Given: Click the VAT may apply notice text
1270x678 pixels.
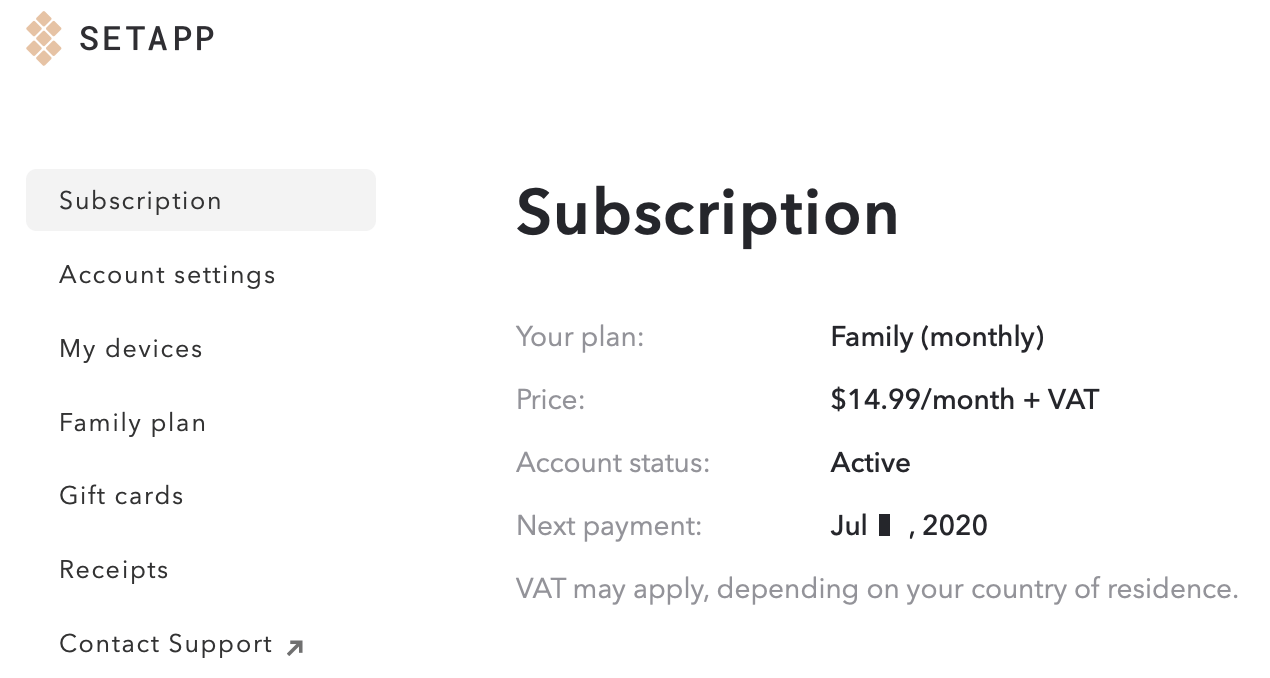Looking at the screenshot, I should pyautogui.click(x=877, y=588).
